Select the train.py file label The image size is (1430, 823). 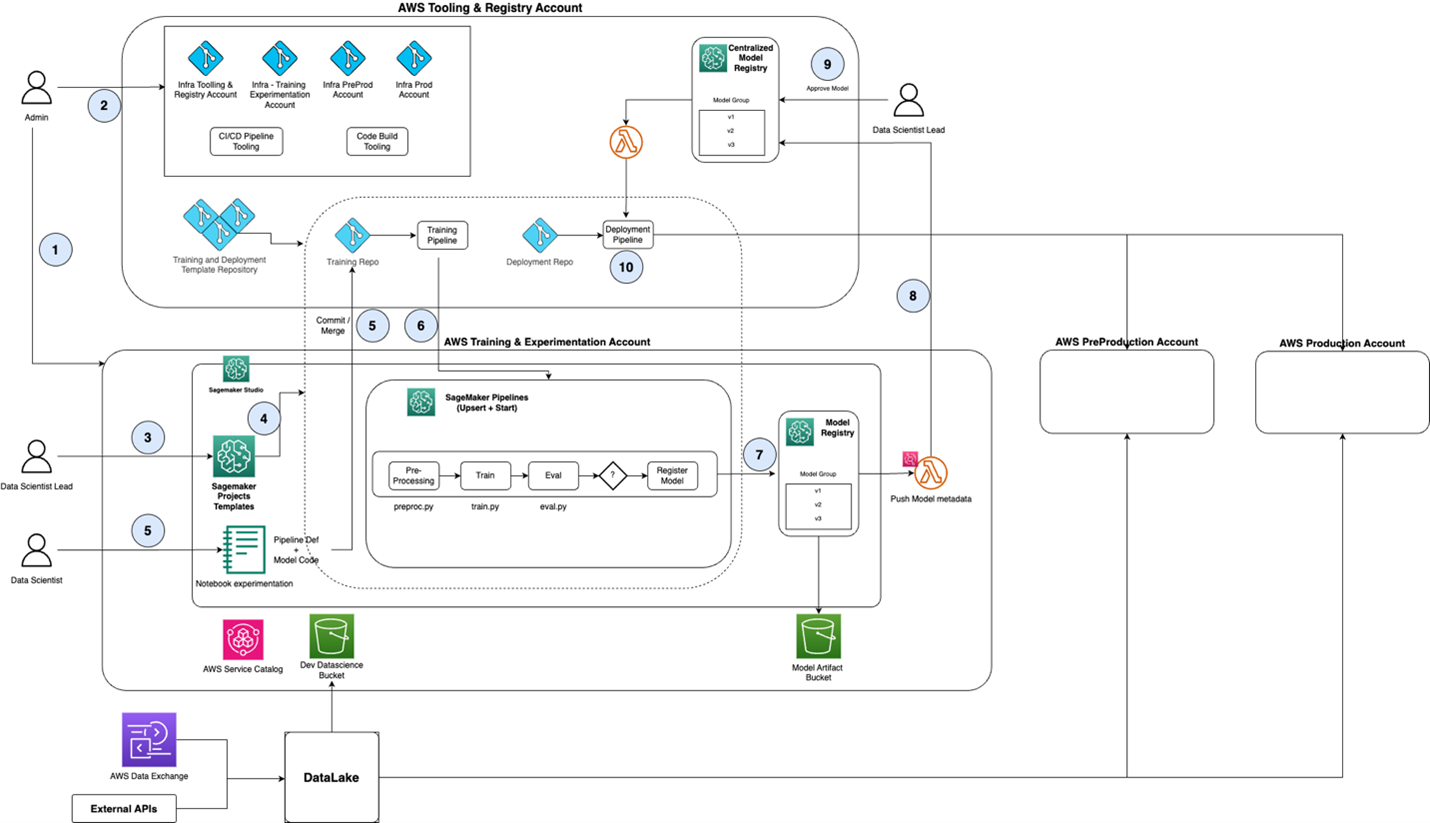pyautogui.click(x=485, y=507)
